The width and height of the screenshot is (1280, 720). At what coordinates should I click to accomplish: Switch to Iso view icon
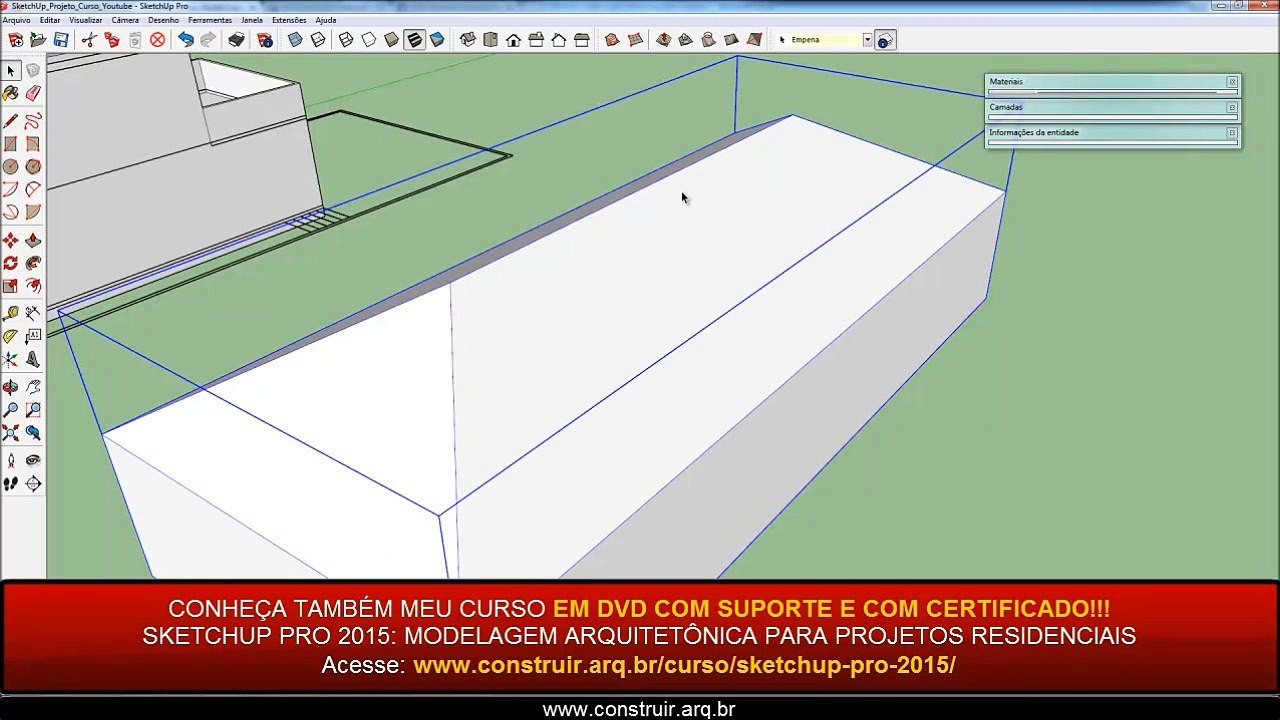pos(467,40)
